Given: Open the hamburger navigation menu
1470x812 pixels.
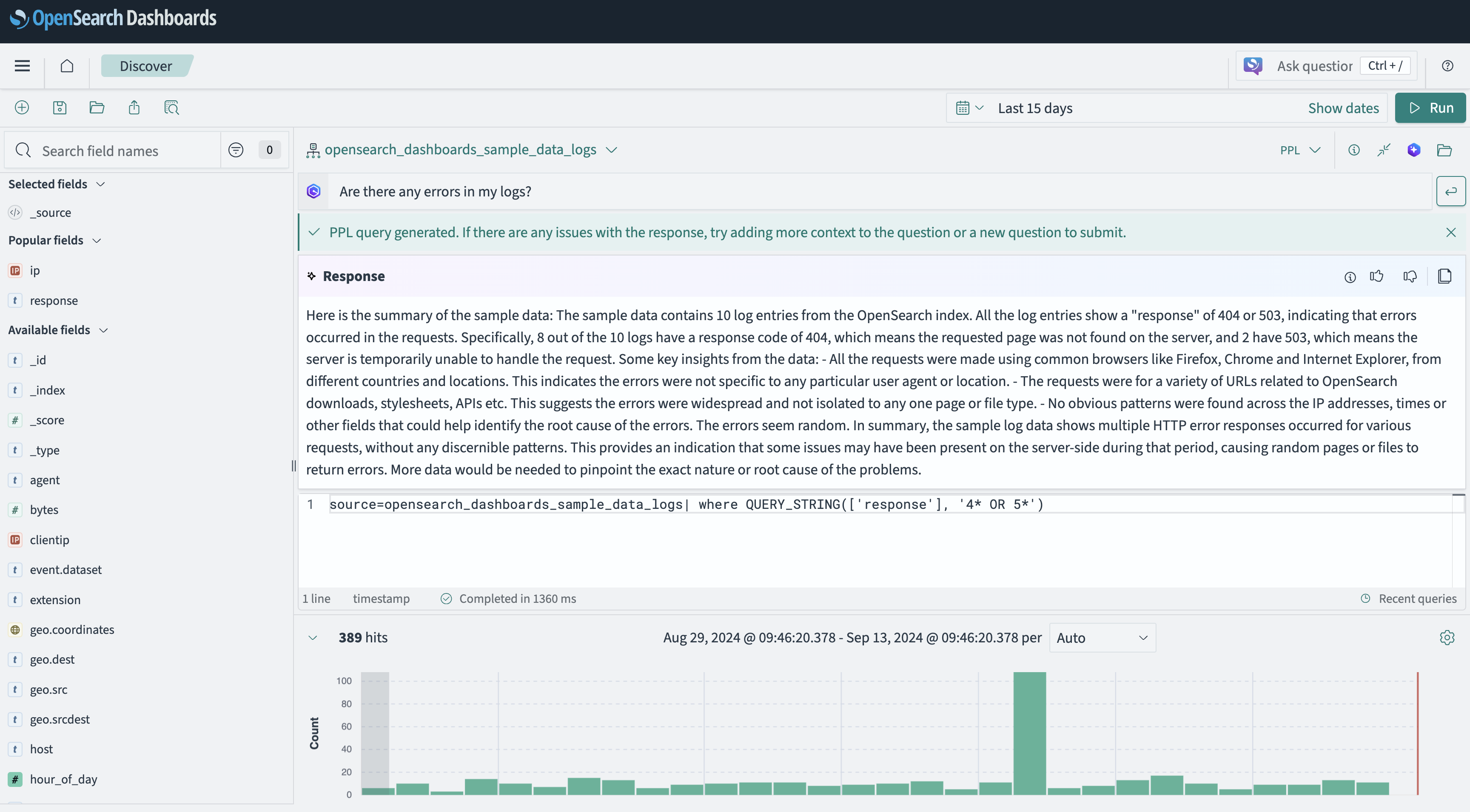Looking at the screenshot, I should pyautogui.click(x=22, y=66).
